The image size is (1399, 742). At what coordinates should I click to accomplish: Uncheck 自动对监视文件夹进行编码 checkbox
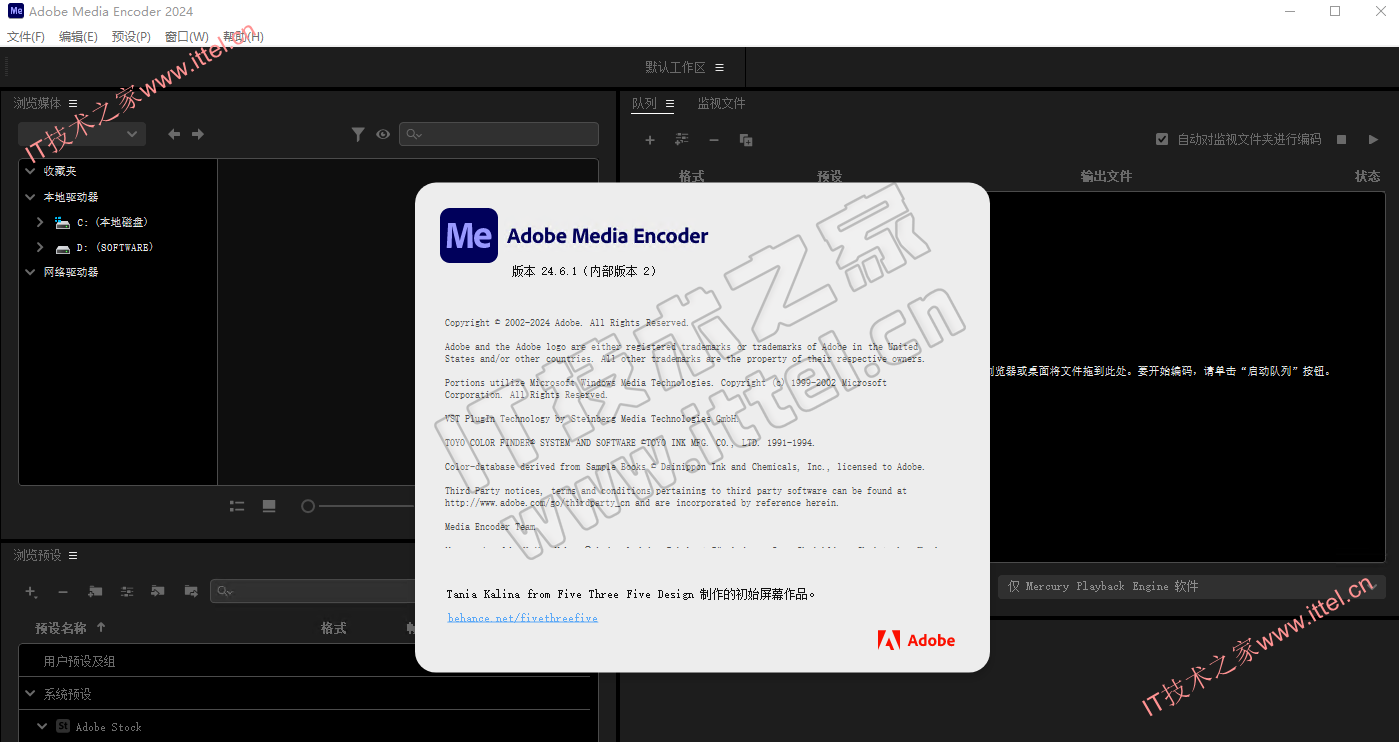(x=1162, y=140)
